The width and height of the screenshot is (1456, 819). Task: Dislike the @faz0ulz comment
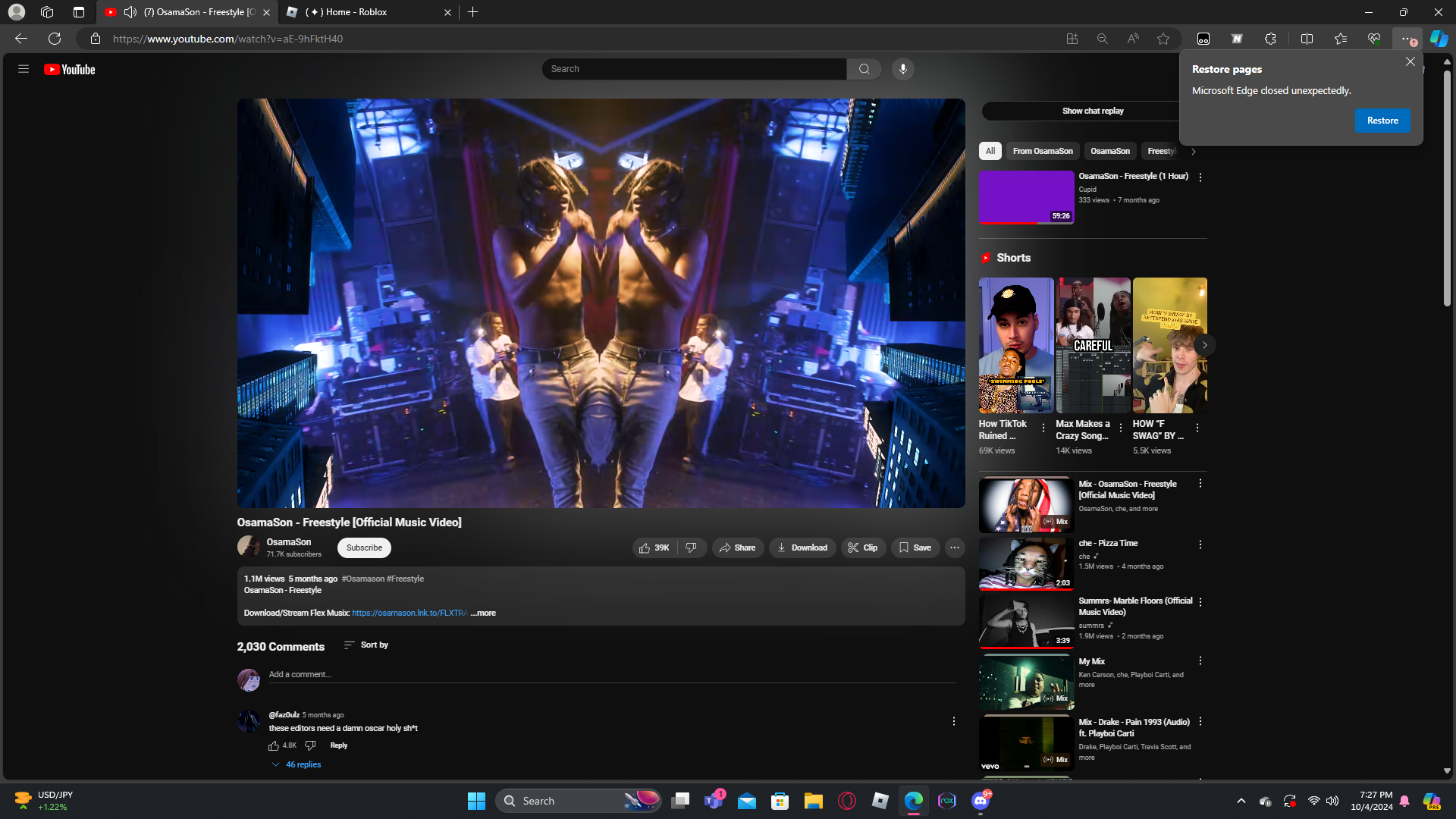[310, 745]
